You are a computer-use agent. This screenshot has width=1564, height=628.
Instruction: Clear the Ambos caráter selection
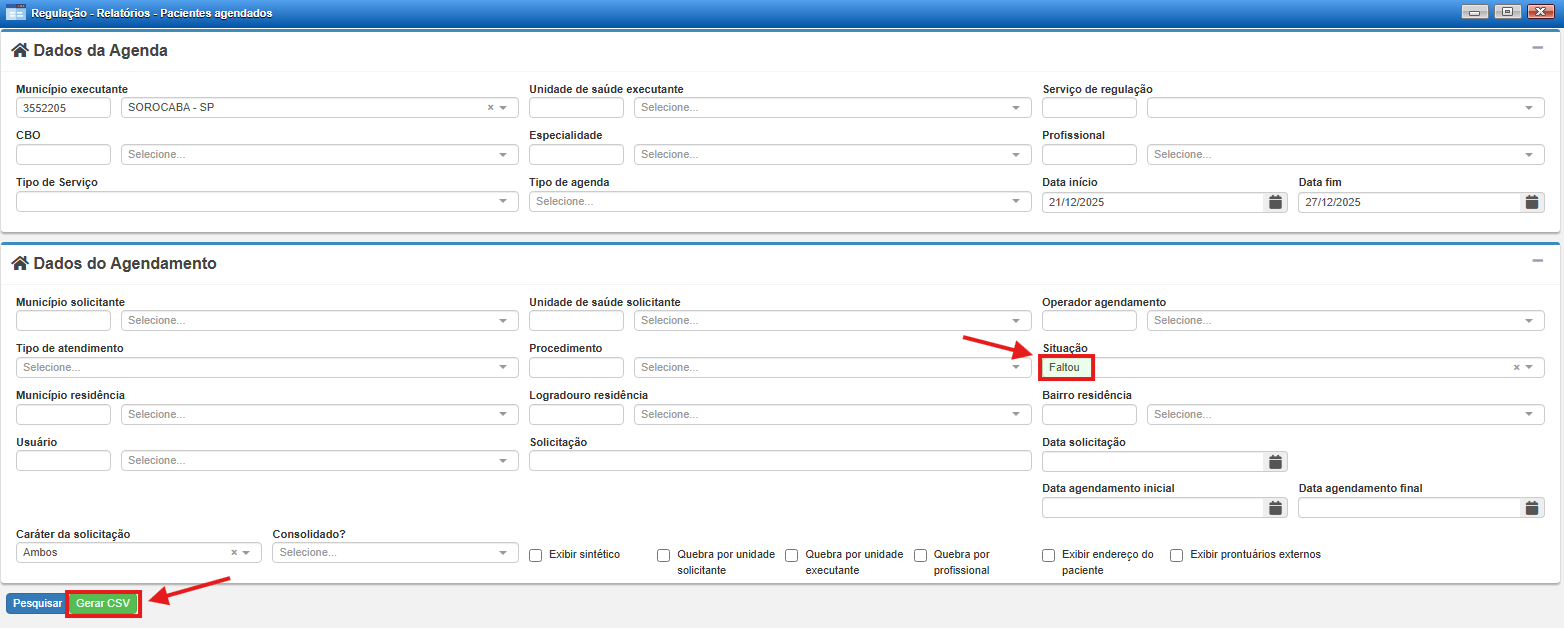tap(234, 553)
